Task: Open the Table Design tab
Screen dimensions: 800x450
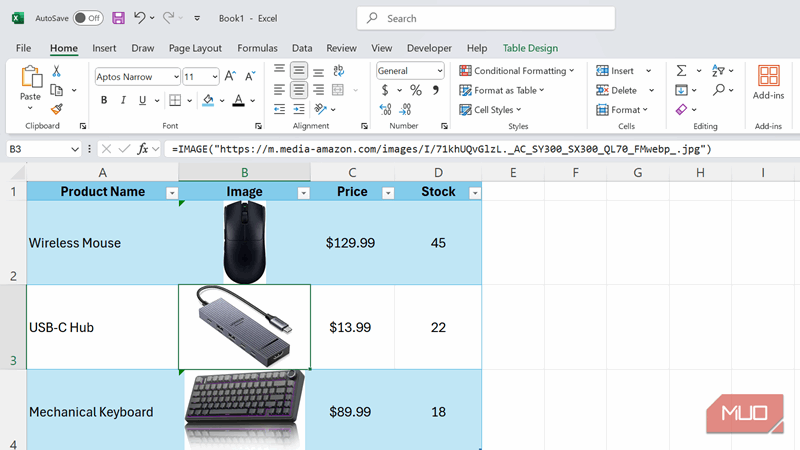Action: click(530, 48)
